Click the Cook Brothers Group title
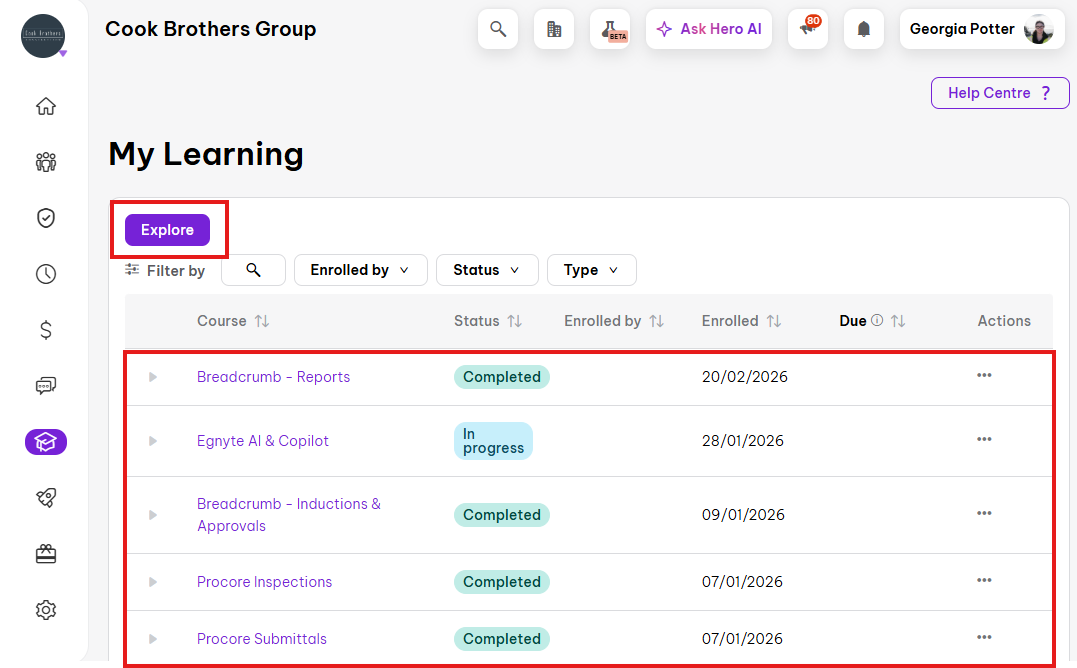The image size is (1077, 668). [x=211, y=30]
